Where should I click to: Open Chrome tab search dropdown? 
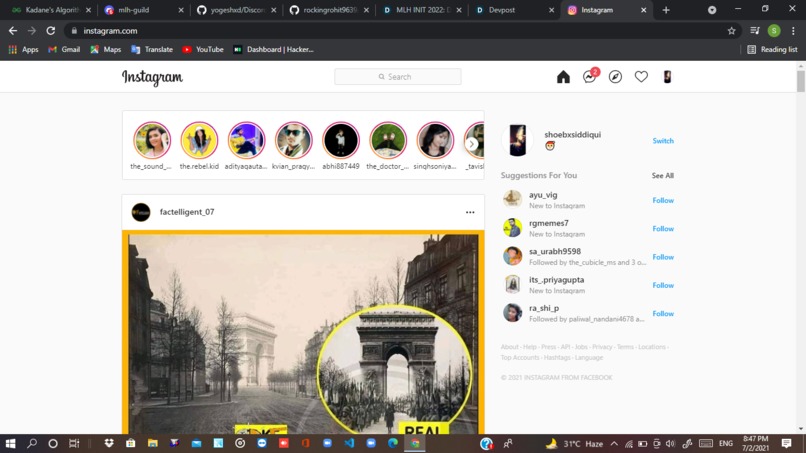coord(712,10)
